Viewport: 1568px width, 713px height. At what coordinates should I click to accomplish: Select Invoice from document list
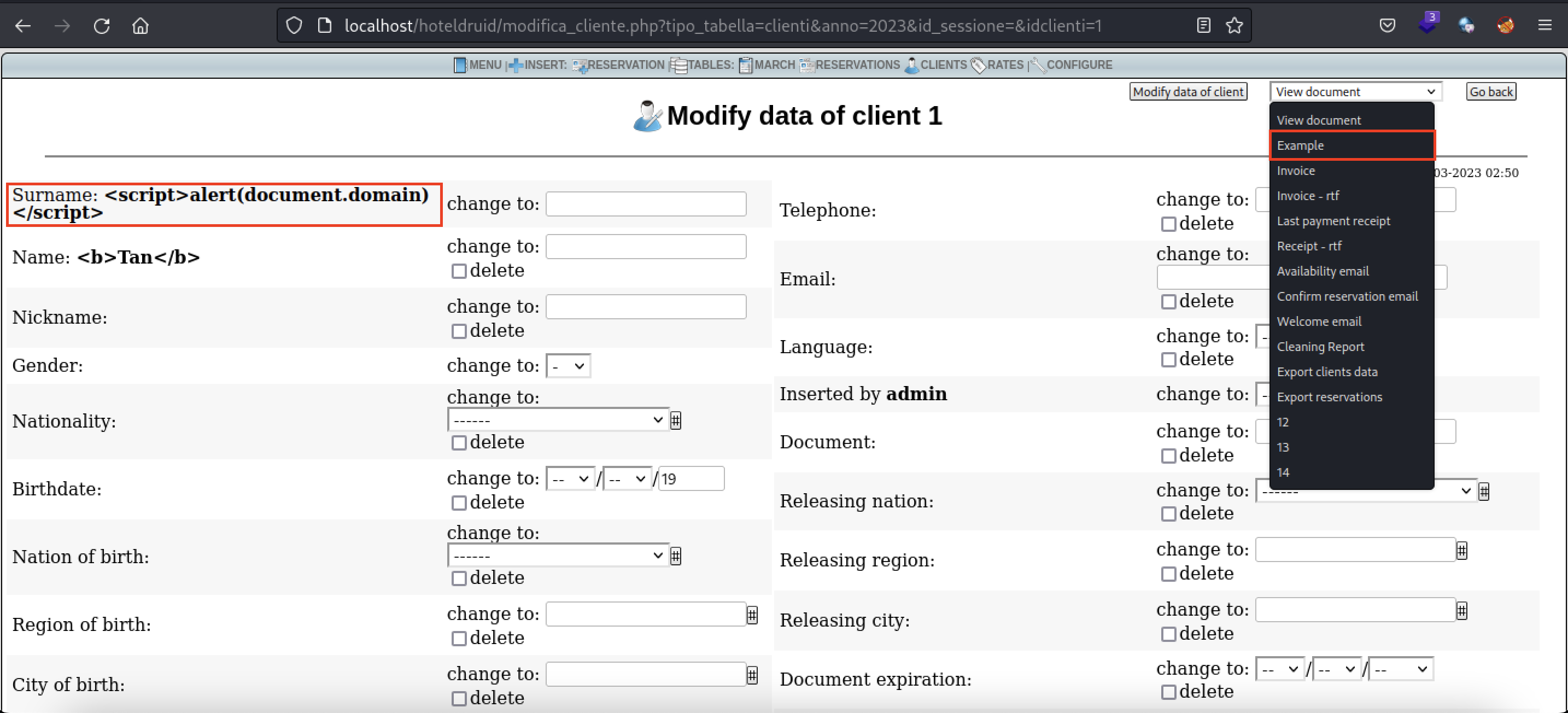click(1352, 171)
